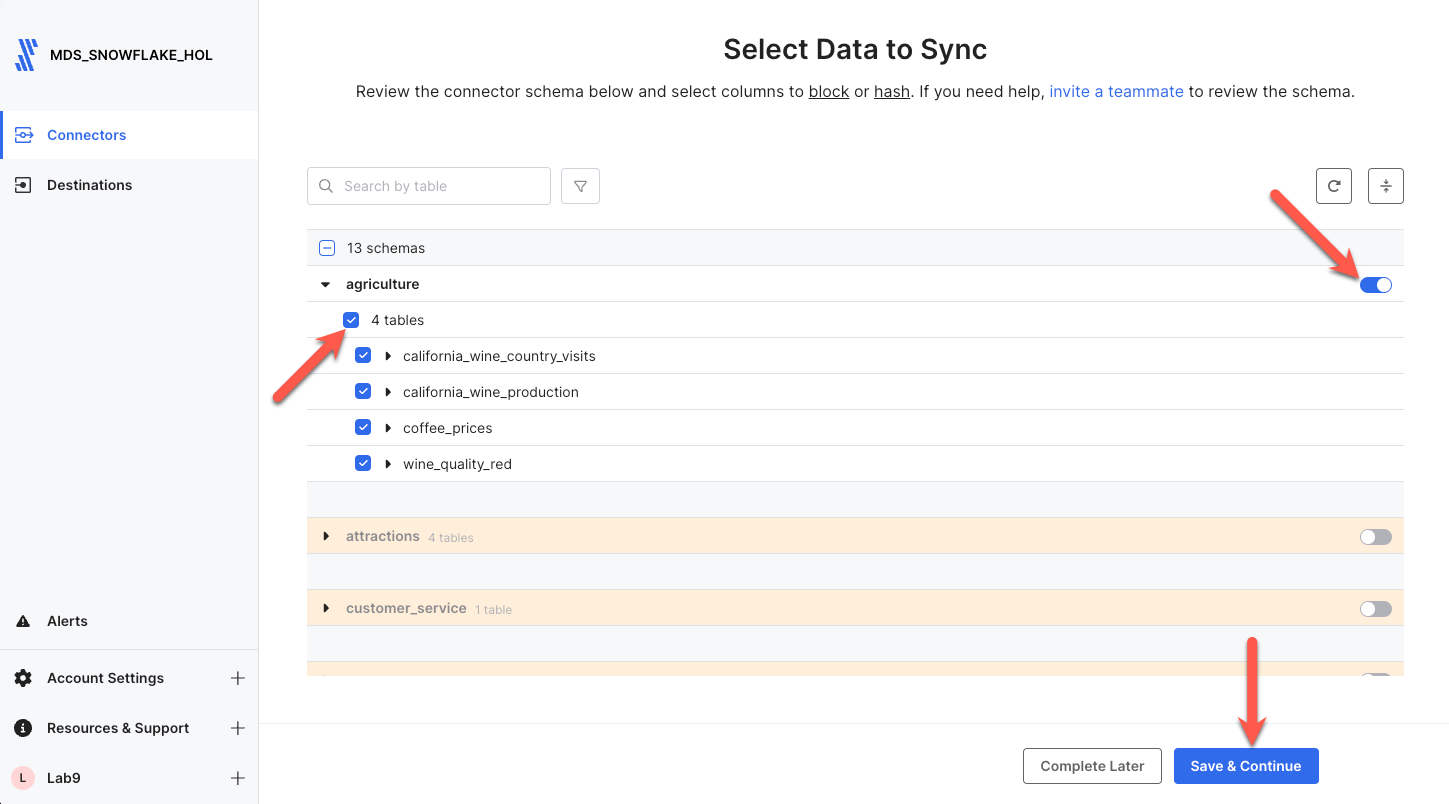Click the collapse all icon button
Viewport: 1449px width, 804px height.
[x=1385, y=186]
